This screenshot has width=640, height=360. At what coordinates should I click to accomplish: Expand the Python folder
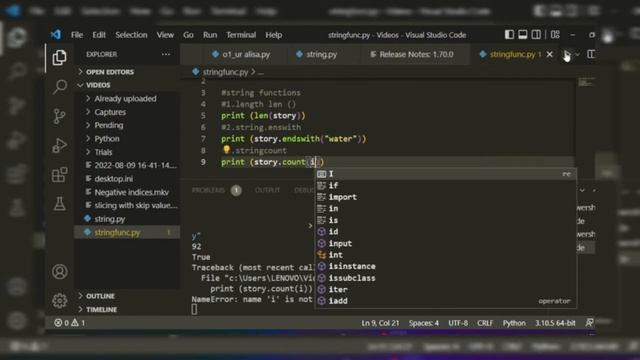pos(127,138)
